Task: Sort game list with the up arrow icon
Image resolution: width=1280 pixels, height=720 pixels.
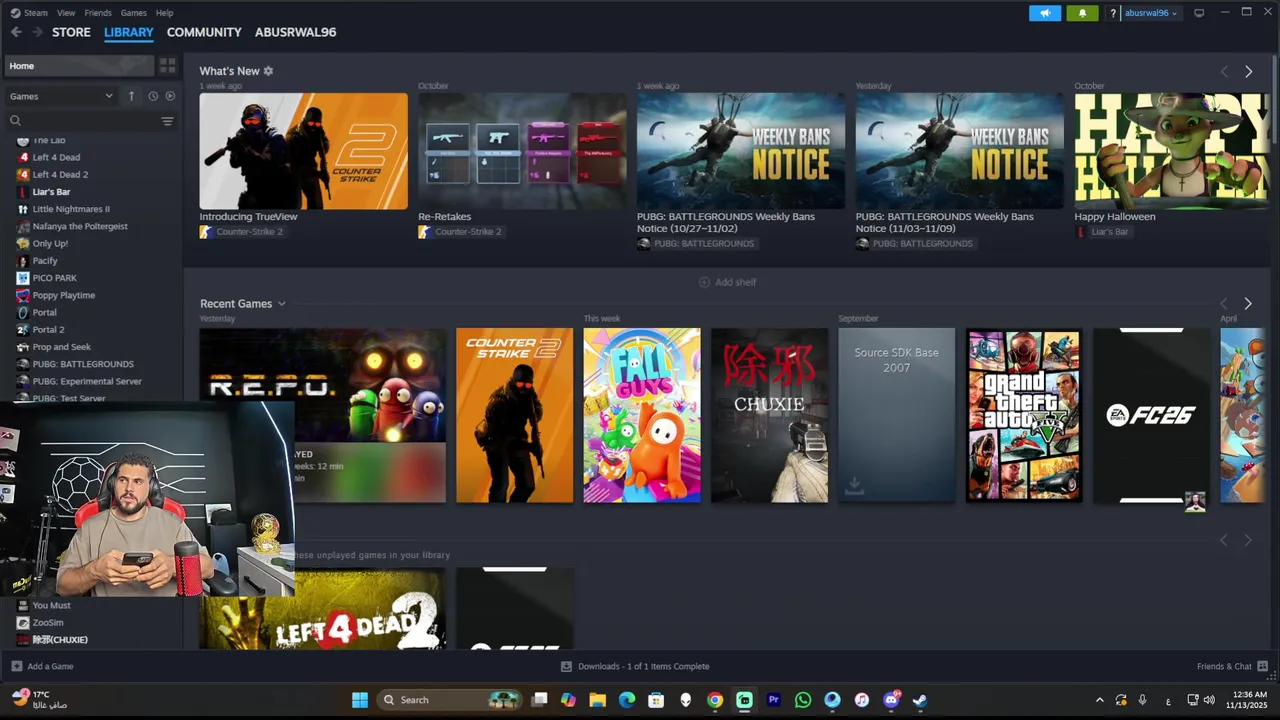Action: point(131,96)
